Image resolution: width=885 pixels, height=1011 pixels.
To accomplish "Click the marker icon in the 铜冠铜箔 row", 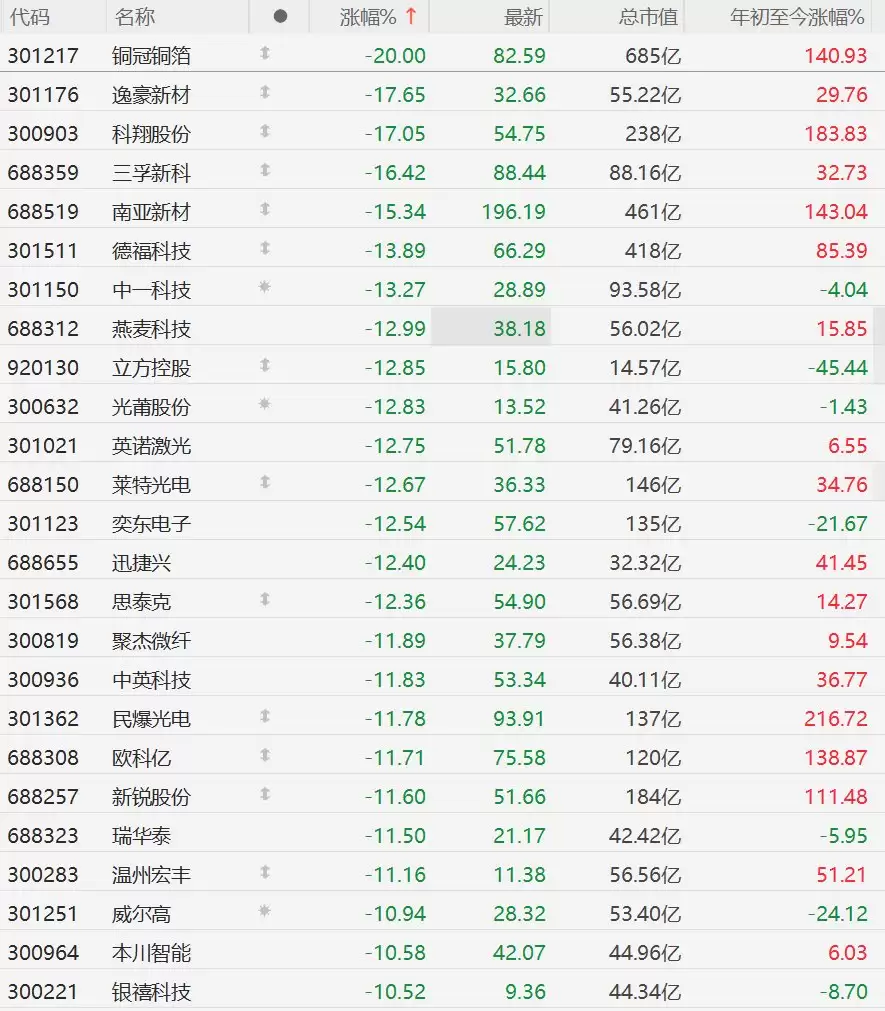I will [264, 54].
